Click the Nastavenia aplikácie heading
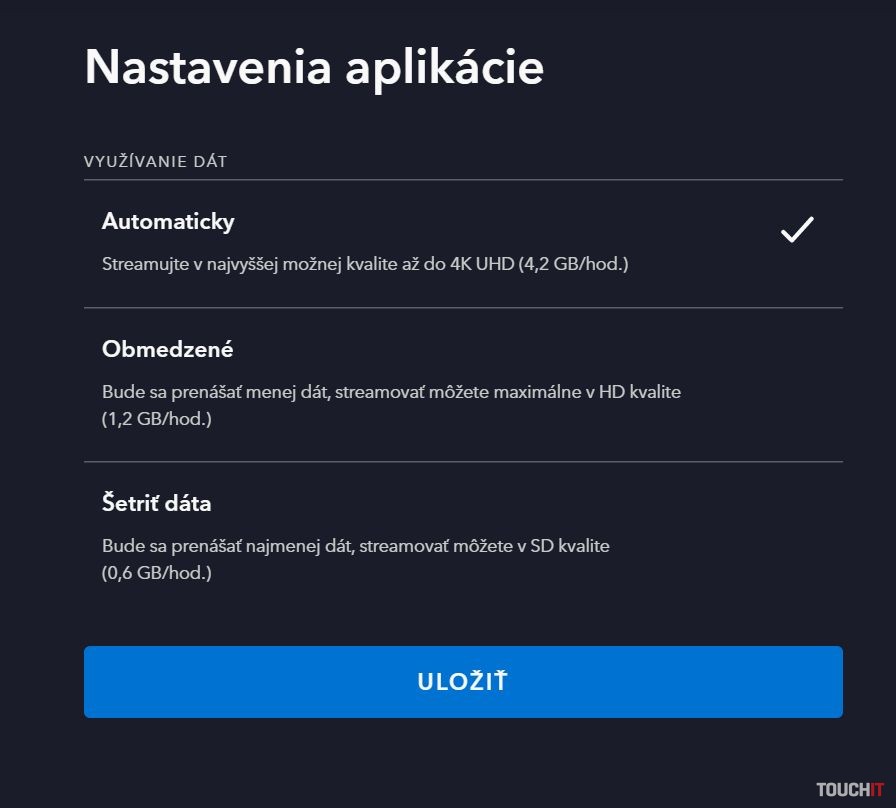This screenshot has height=808, width=896. pyautogui.click(x=314, y=67)
